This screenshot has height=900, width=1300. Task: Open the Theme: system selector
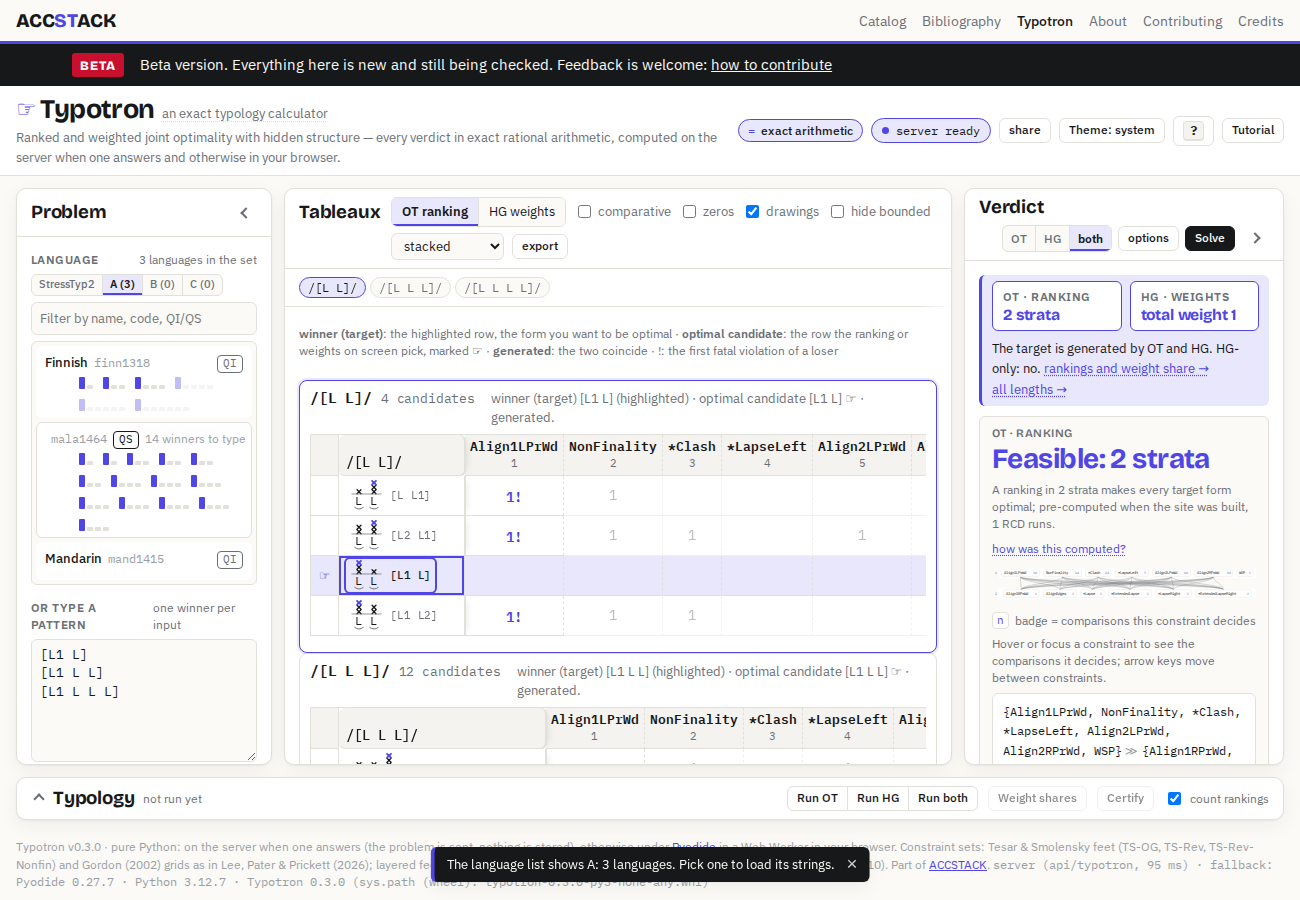click(x=1111, y=131)
